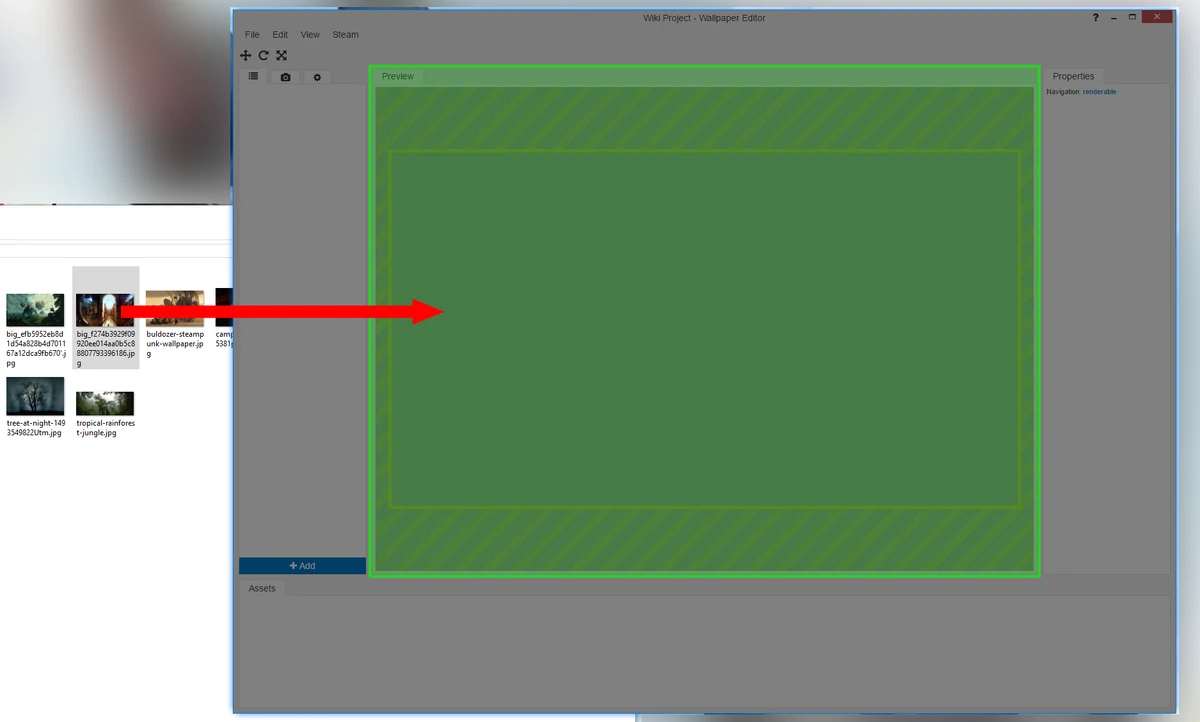Open the camera tab in left panel
Screen dimensions: 1200x722
click(285, 77)
